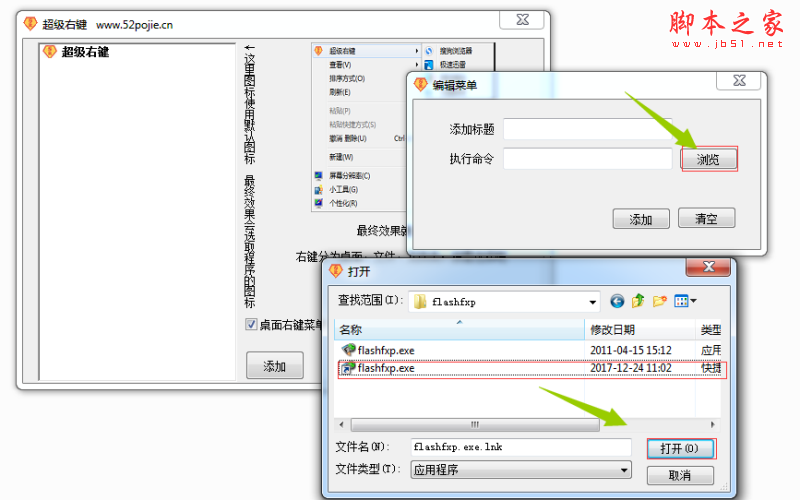This screenshot has width=800, height=500.
Task: Click the 2011-04-15 15:12 date cell
Action: (x=631, y=350)
